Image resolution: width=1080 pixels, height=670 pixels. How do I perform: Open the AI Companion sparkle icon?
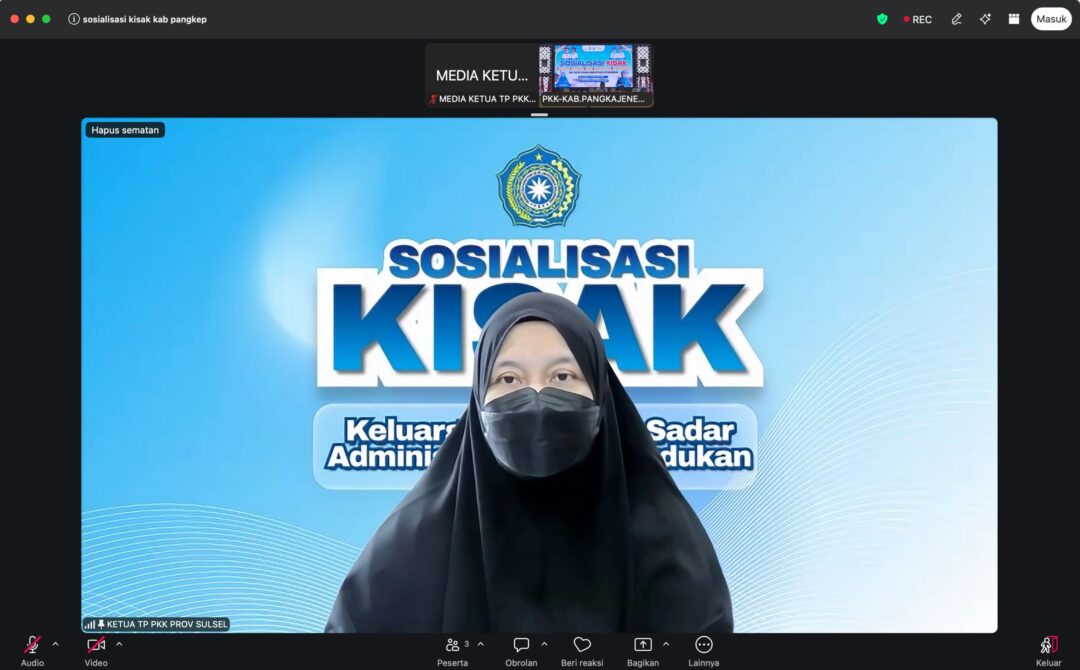(x=986, y=19)
